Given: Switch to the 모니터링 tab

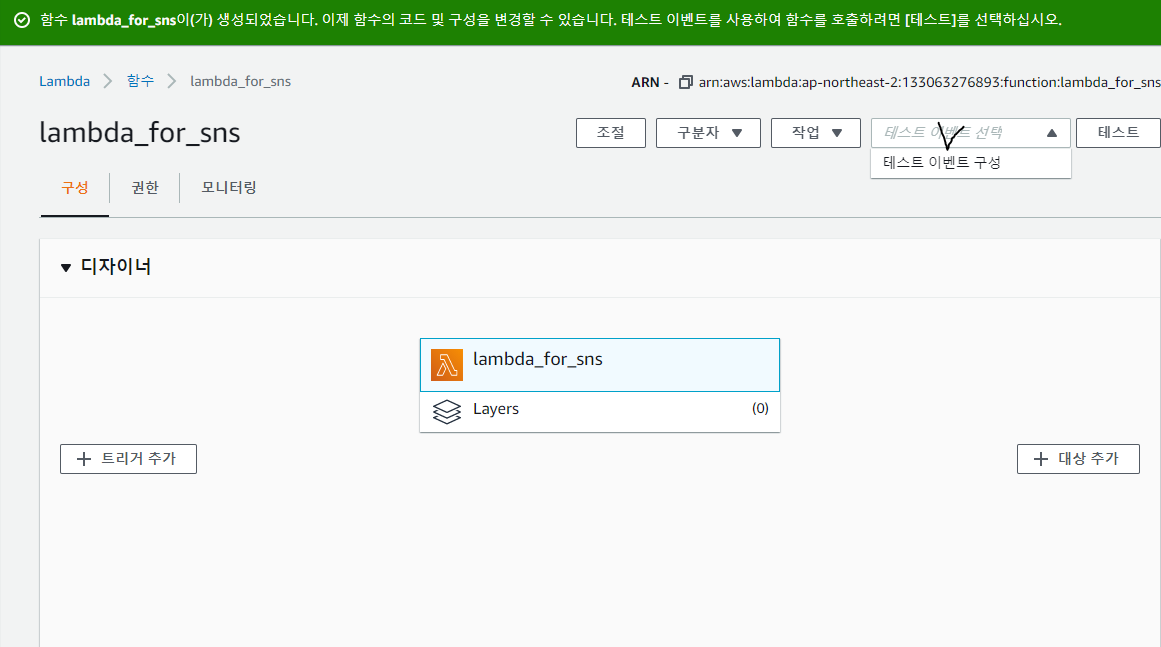Looking at the screenshot, I should coord(229,188).
